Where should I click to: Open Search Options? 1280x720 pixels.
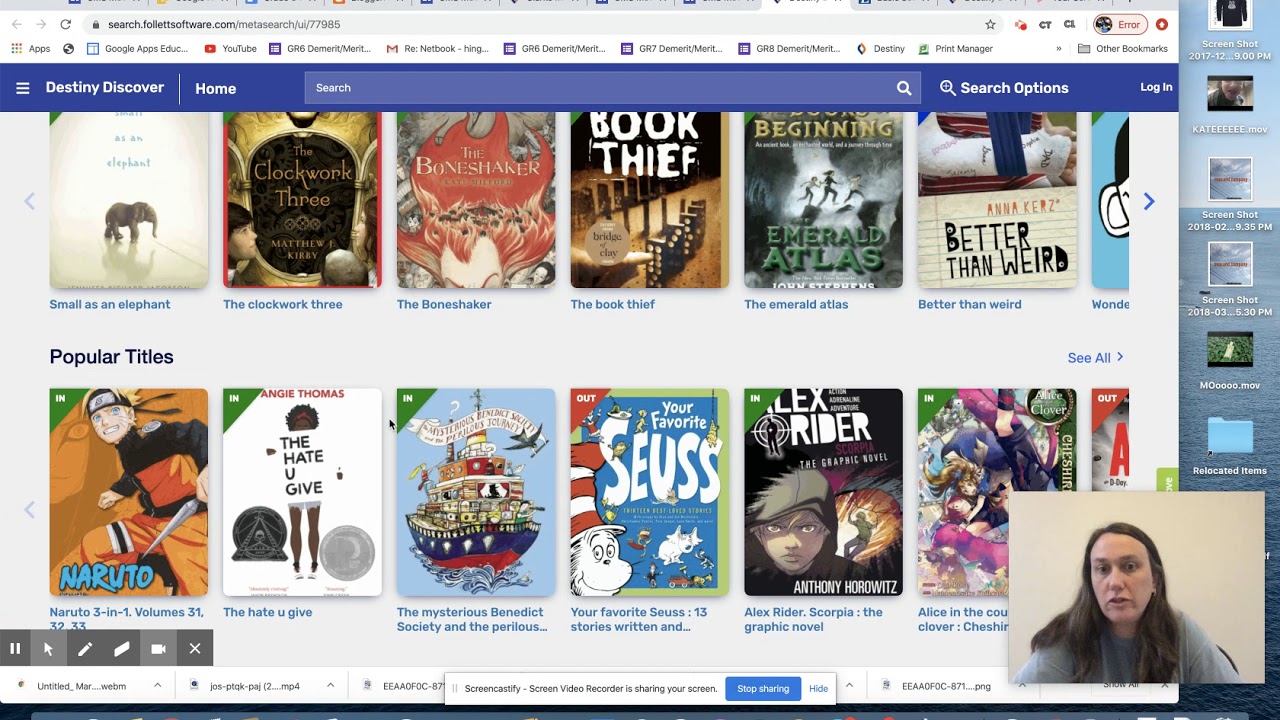click(1004, 88)
